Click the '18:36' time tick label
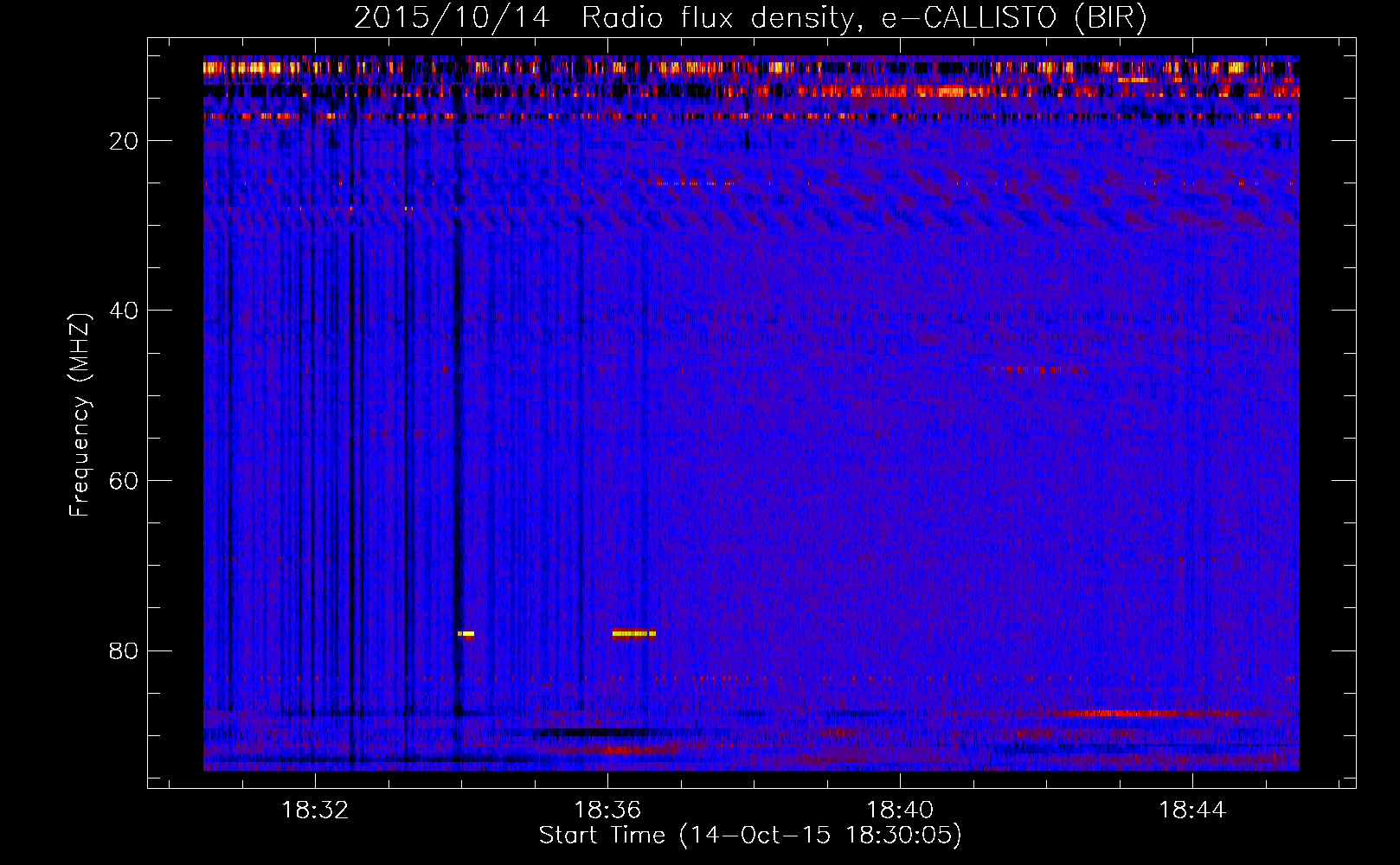The image size is (1400, 865). pos(607,811)
